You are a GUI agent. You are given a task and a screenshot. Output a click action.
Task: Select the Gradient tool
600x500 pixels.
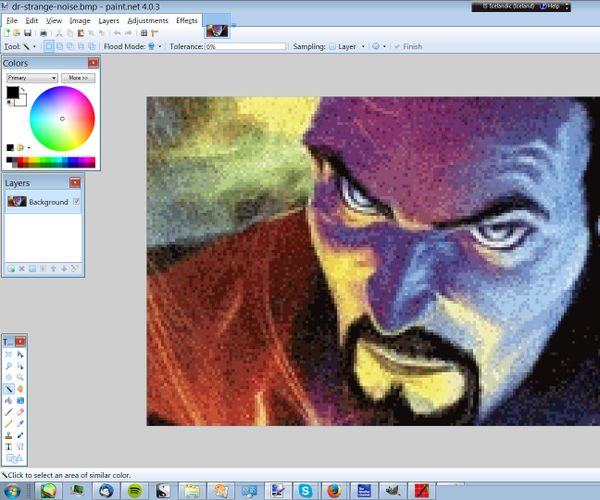point(20,401)
